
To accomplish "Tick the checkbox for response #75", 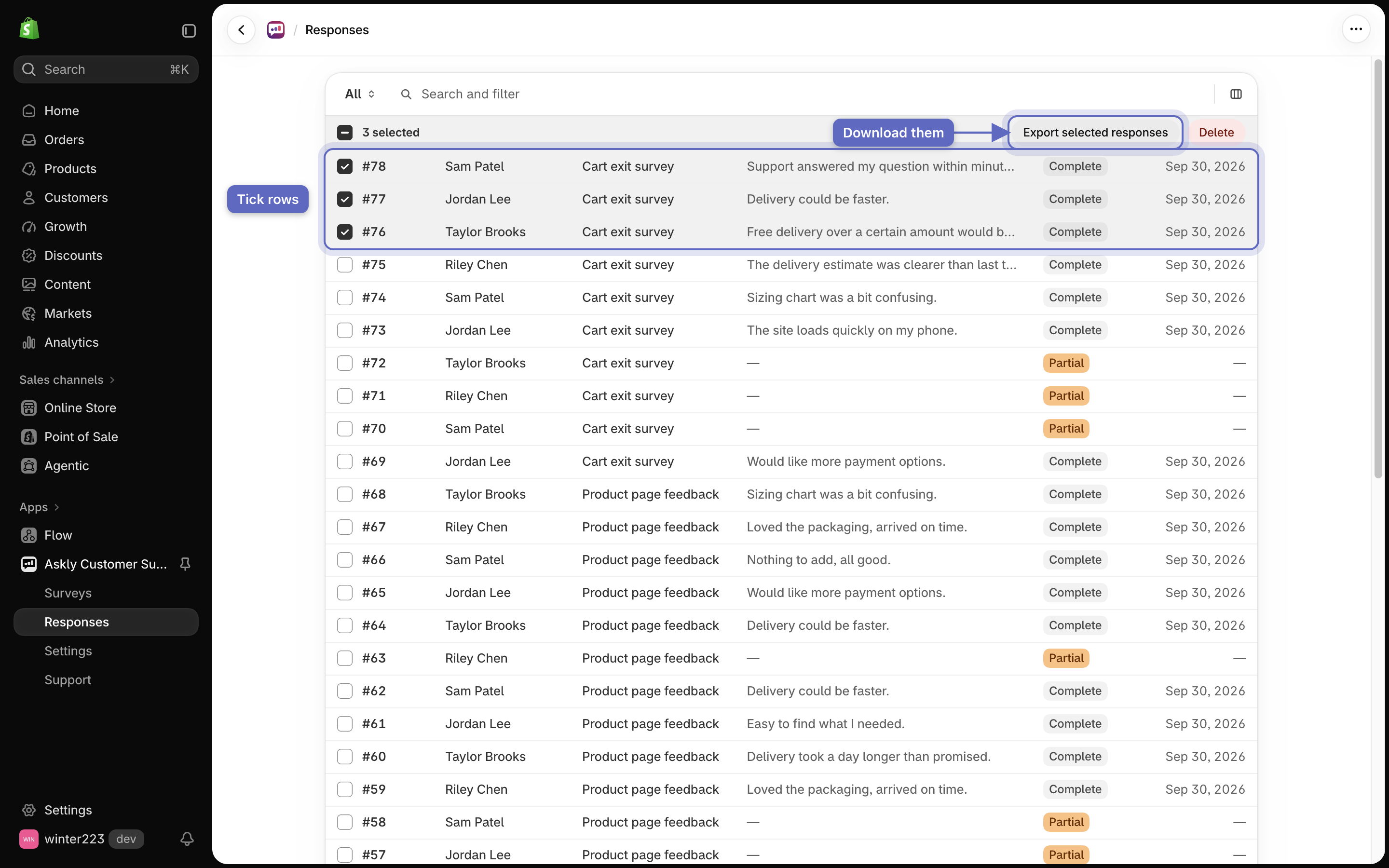I will click(x=344, y=265).
